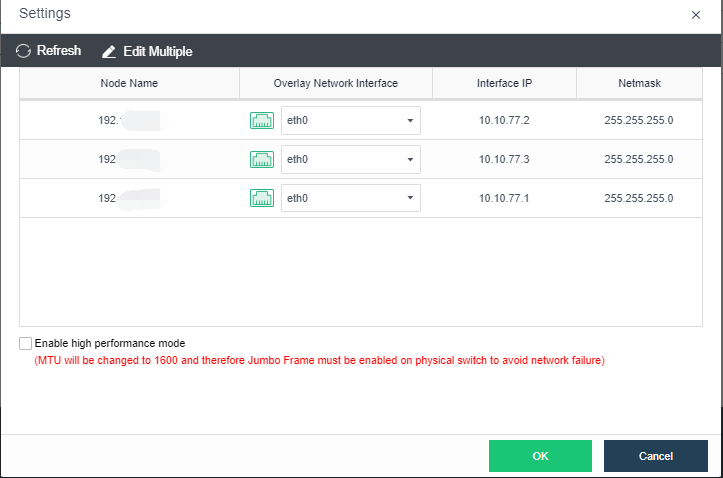This screenshot has height=478, width=723.
Task: Click the Refresh toolbar label
Action: 59,51
